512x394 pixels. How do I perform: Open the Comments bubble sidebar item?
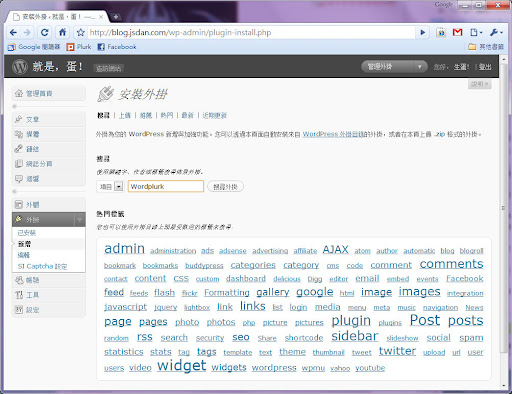pyautogui.click(x=49, y=179)
